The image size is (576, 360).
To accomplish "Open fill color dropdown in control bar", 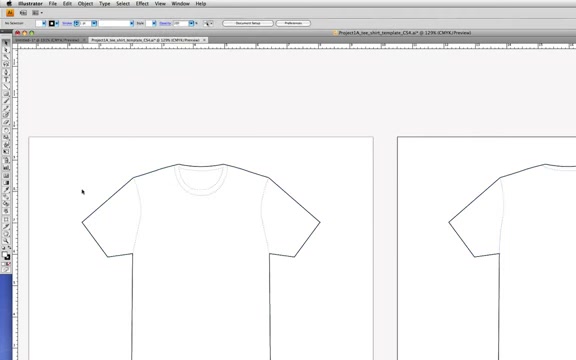I will pos(44,23).
